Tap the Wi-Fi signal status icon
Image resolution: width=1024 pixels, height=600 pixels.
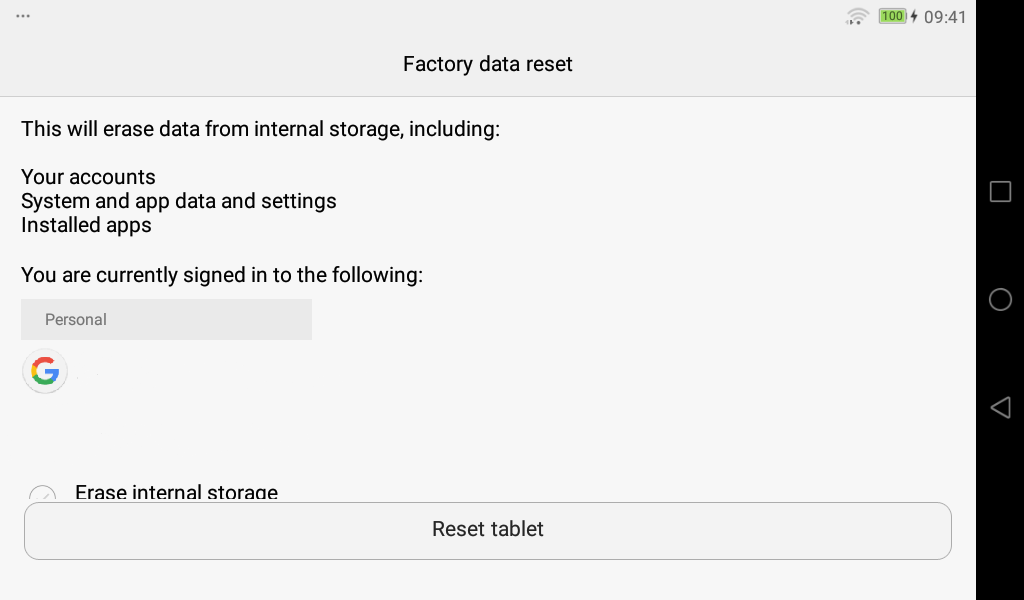tap(857, 16)
